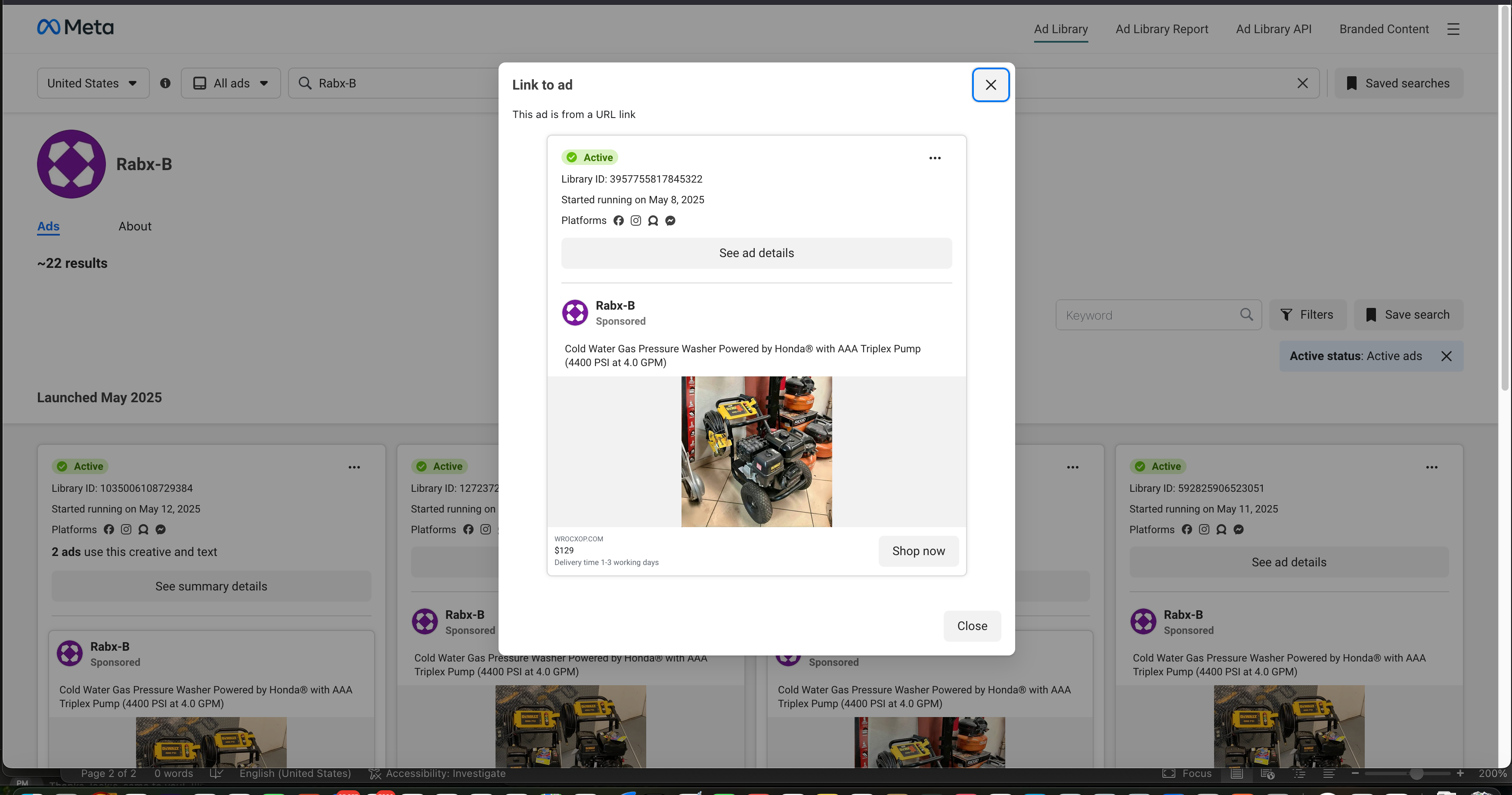Screen dimensions: 1512x795
Task: Click Rabx-B avatar on ad 592825906523051 card
Action: (x=1143, y=622)
